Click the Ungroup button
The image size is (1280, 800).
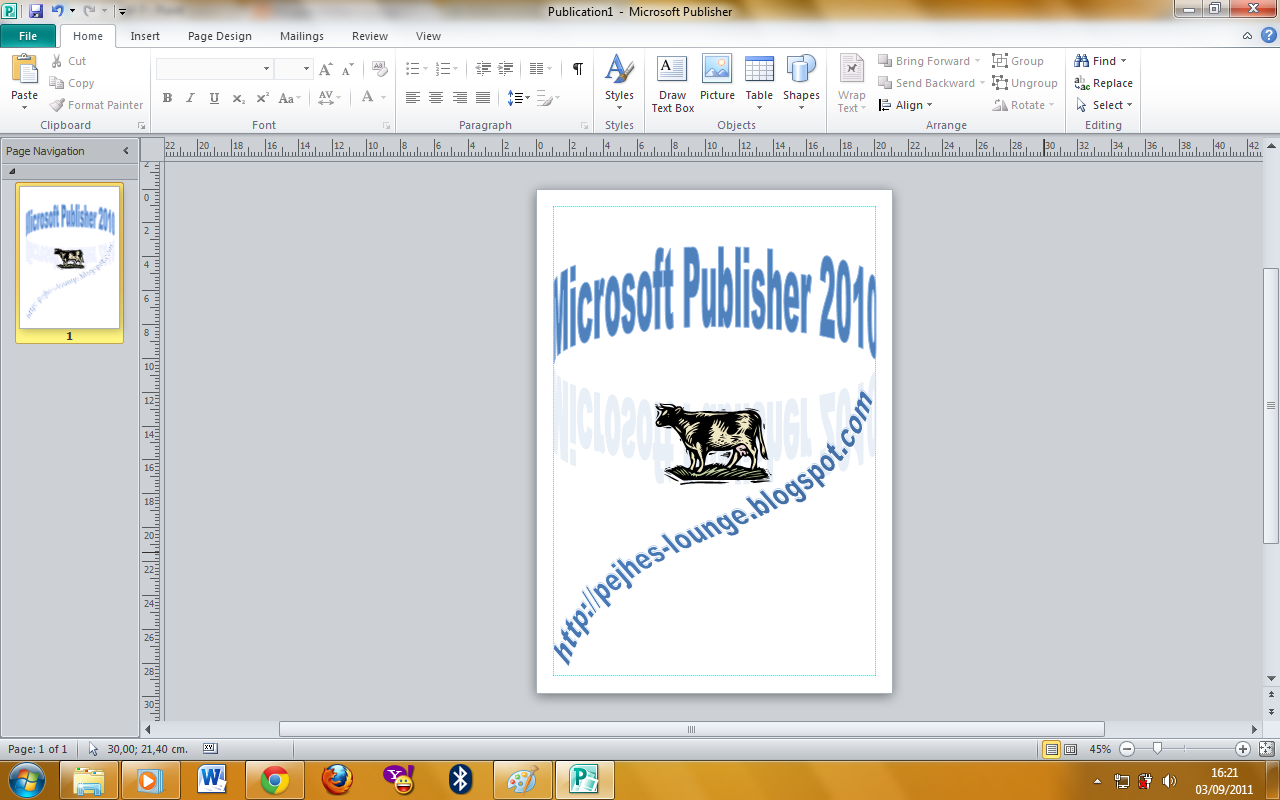(x=1025, y=83)
